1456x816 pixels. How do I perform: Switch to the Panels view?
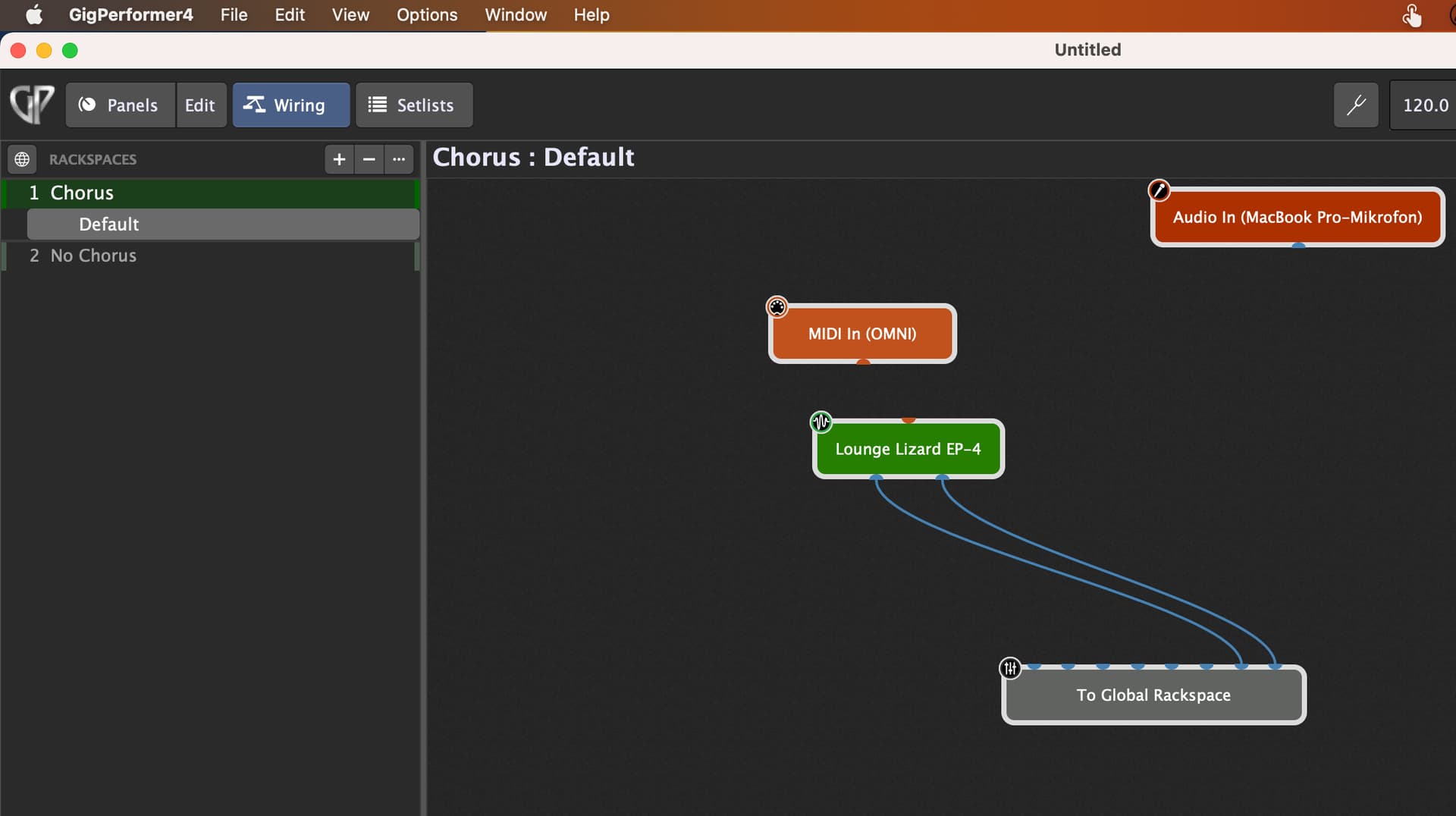121,105
